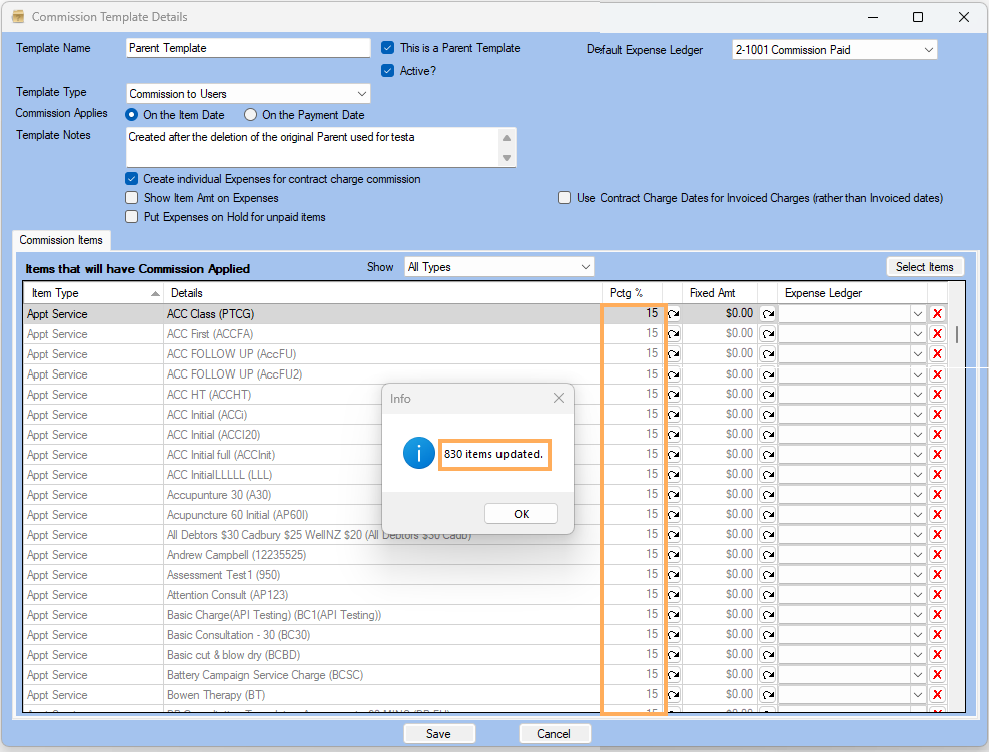Expand the Default Expense Ledger dropdown
The height and width of the screenshot is (752, 989).
tap(928, 50)
